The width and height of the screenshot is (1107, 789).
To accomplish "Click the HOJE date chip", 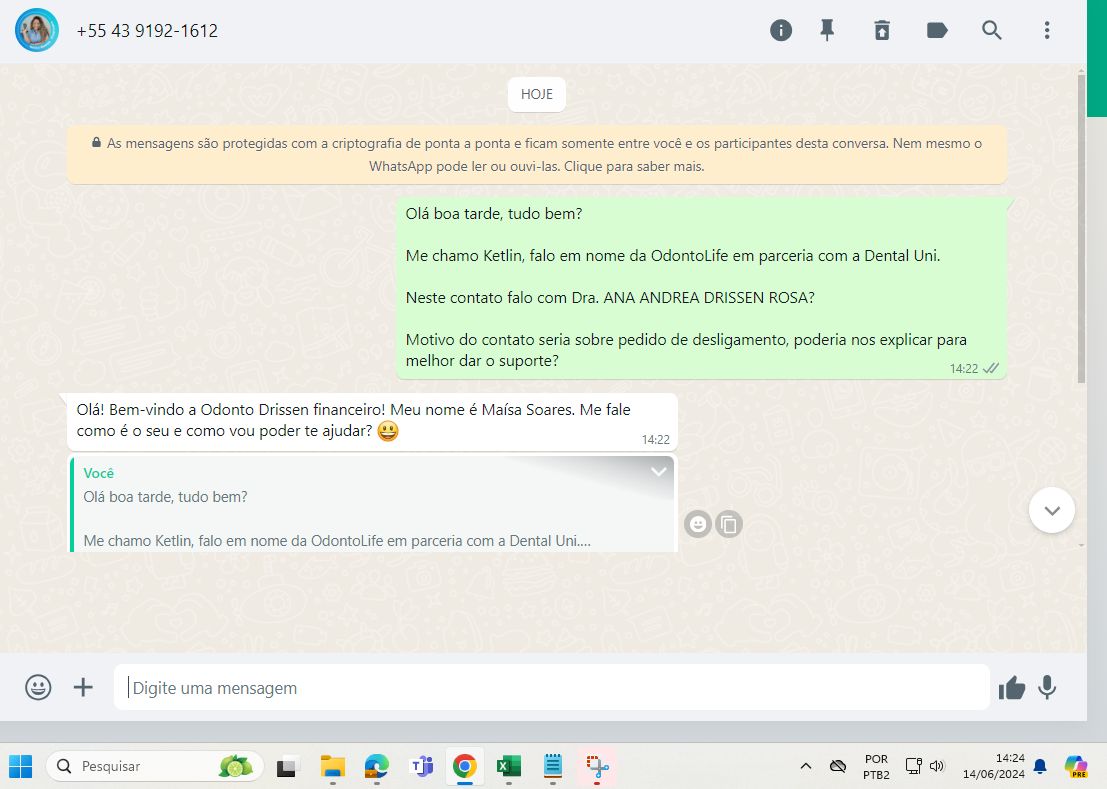I will point(537,95).
